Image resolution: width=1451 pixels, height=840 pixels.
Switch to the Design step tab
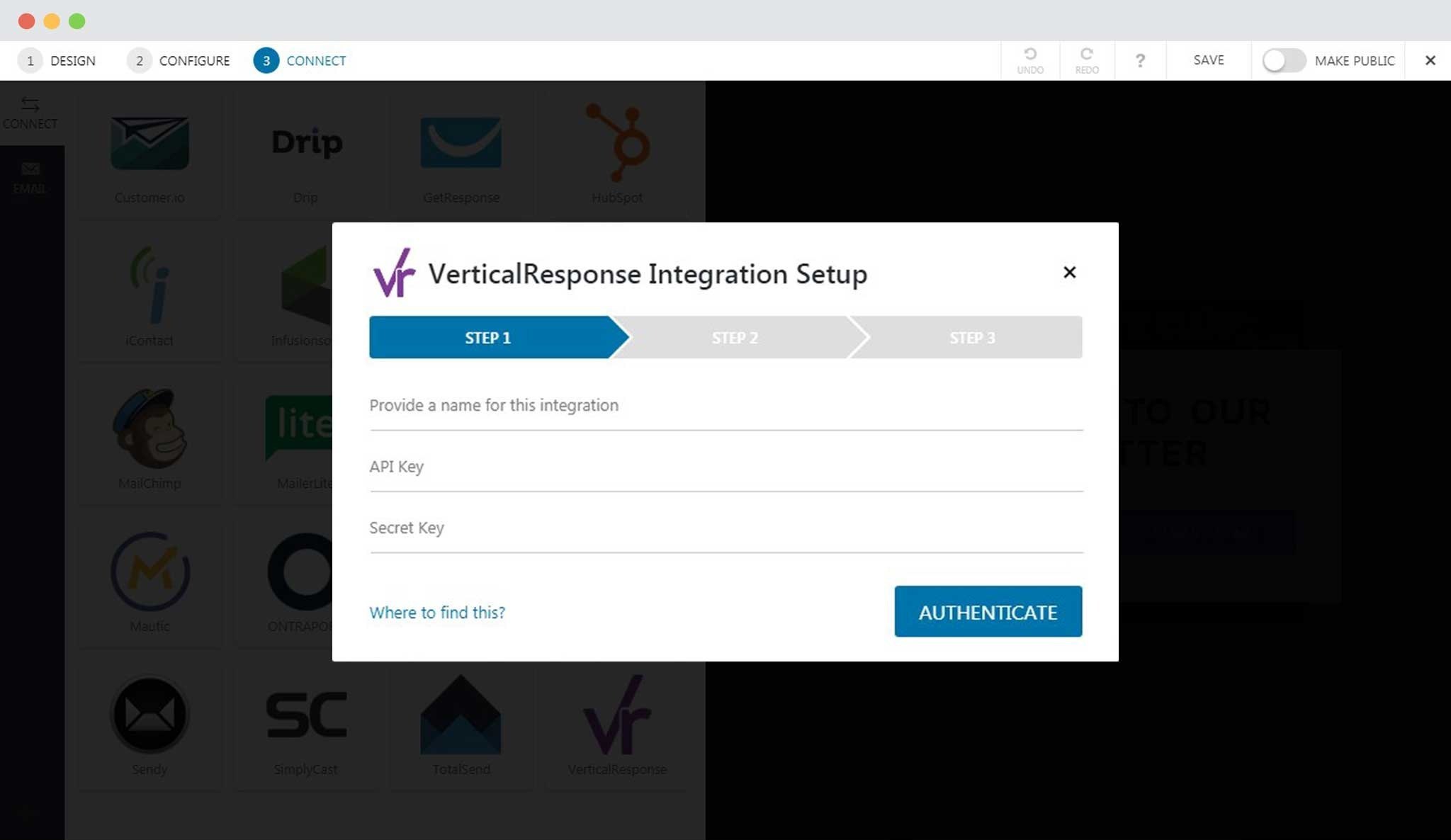tap(57, 60)
